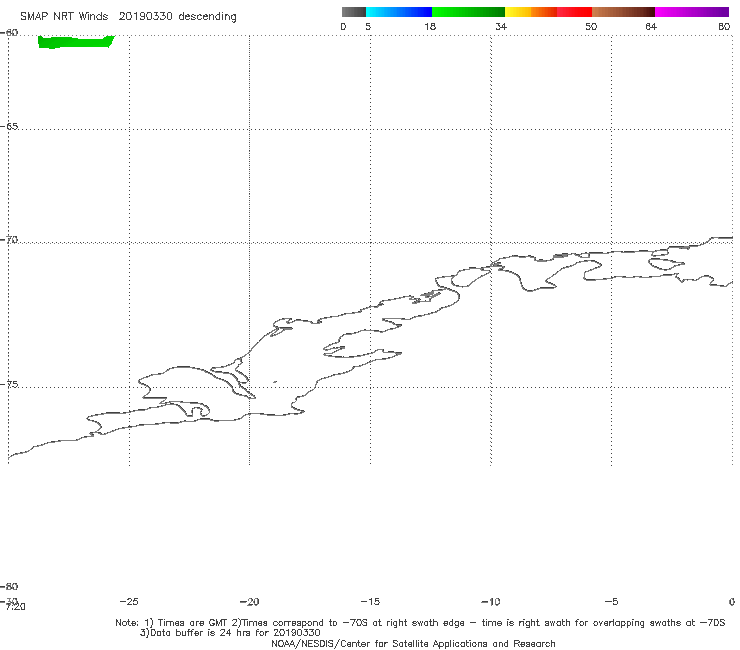Click the latitude label "-75"
Screen dimensions: 740x650
coord(9,384)
